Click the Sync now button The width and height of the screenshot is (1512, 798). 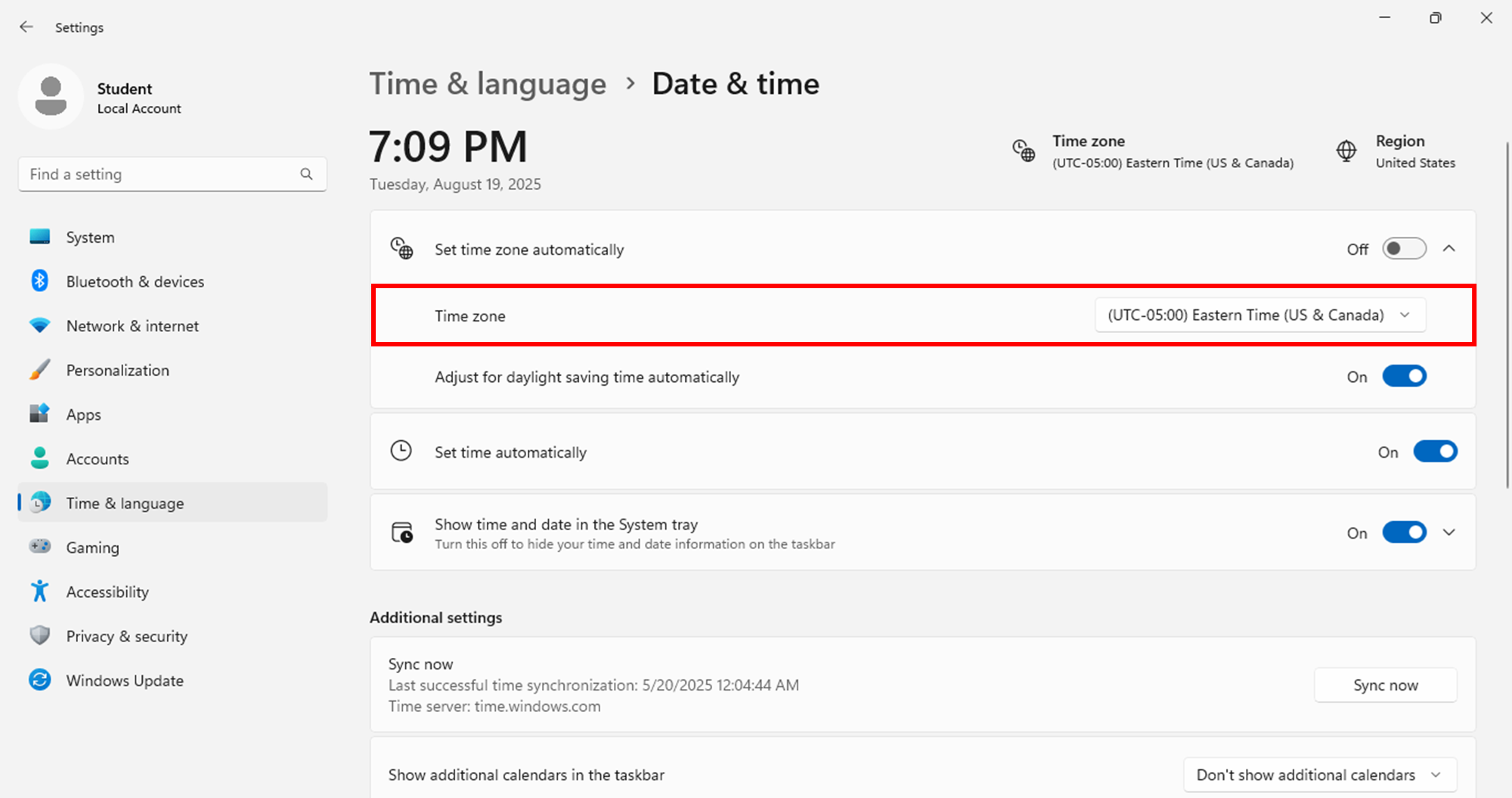click(1385, 685)
